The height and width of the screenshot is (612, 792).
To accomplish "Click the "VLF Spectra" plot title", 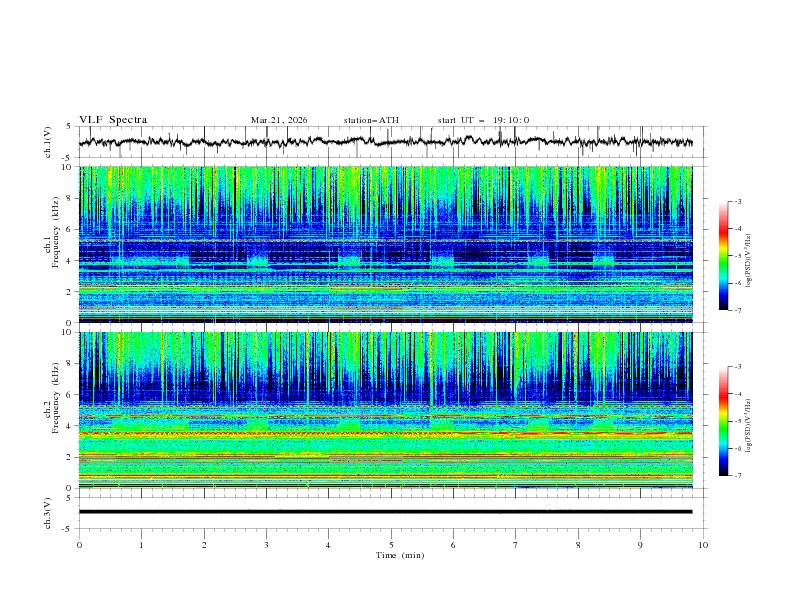I will coord(113,120).
